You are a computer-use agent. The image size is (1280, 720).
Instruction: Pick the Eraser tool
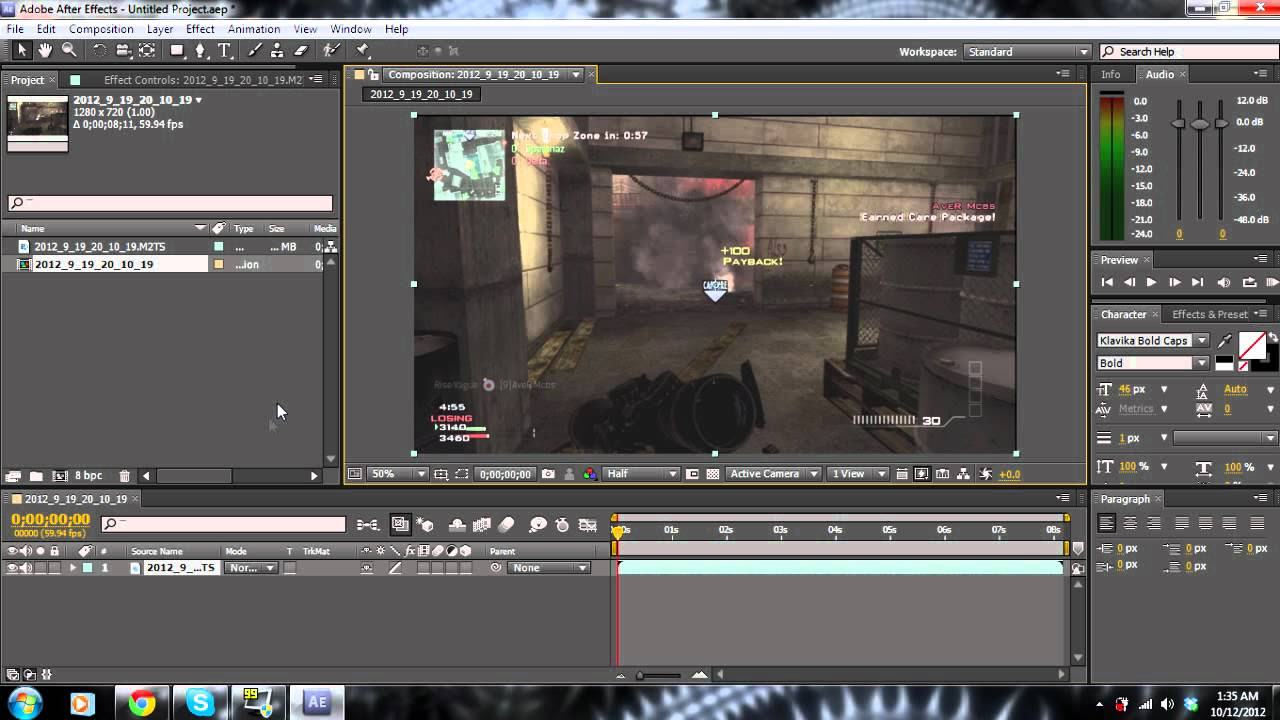click(x=301, y=50)
